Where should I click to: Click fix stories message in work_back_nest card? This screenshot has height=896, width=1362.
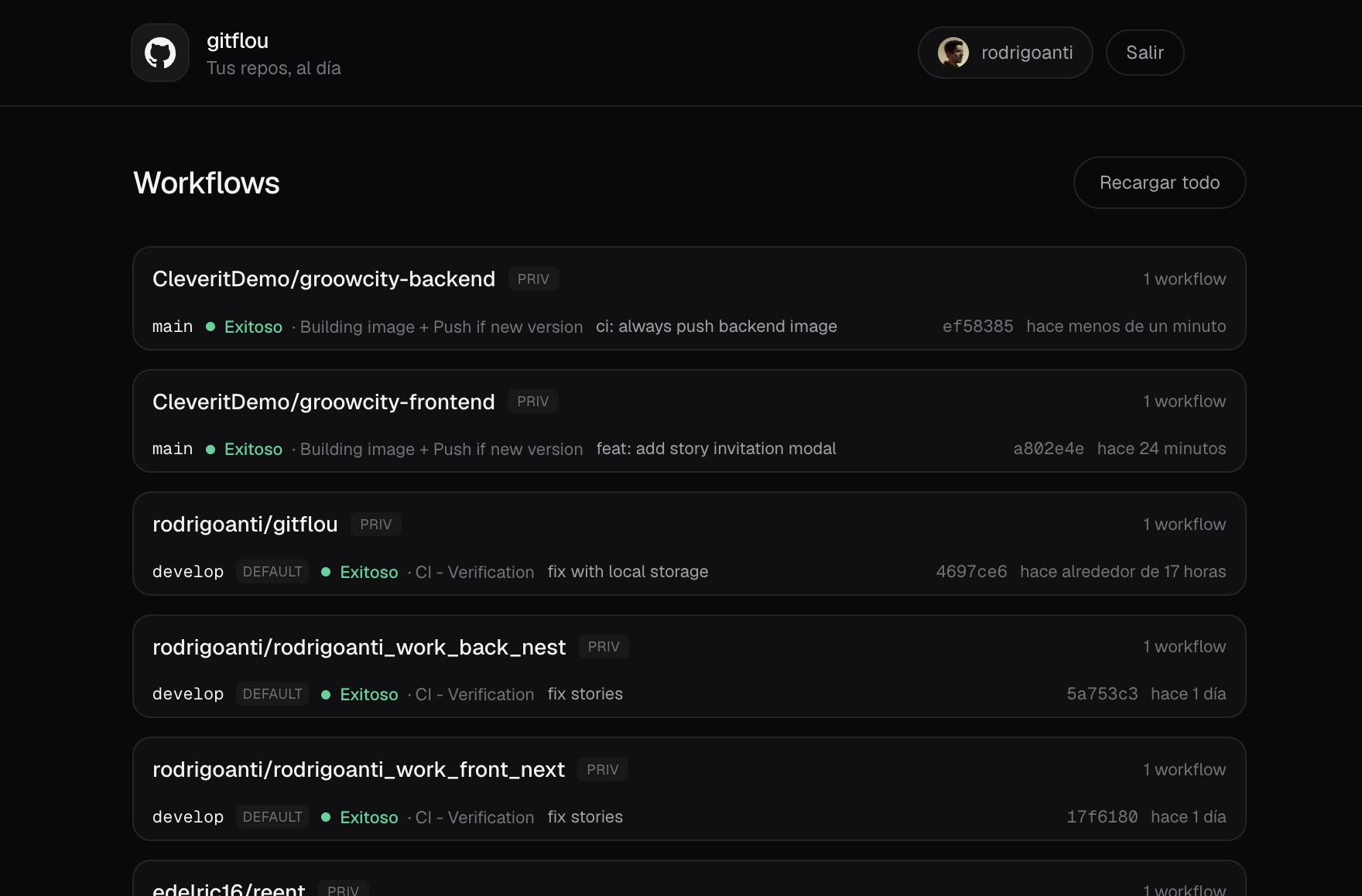(x=585, y=694)
